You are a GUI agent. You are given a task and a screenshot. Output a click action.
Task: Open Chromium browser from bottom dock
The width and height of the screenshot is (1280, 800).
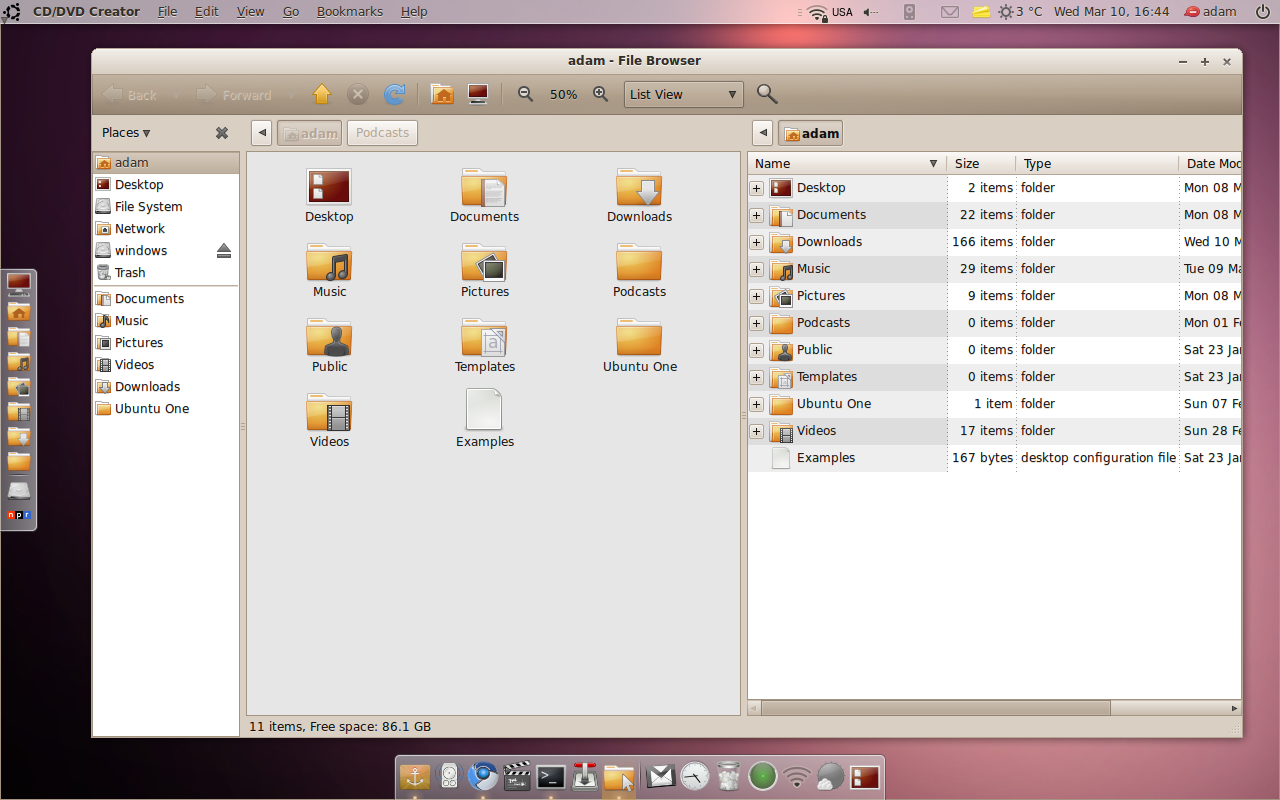483,776
